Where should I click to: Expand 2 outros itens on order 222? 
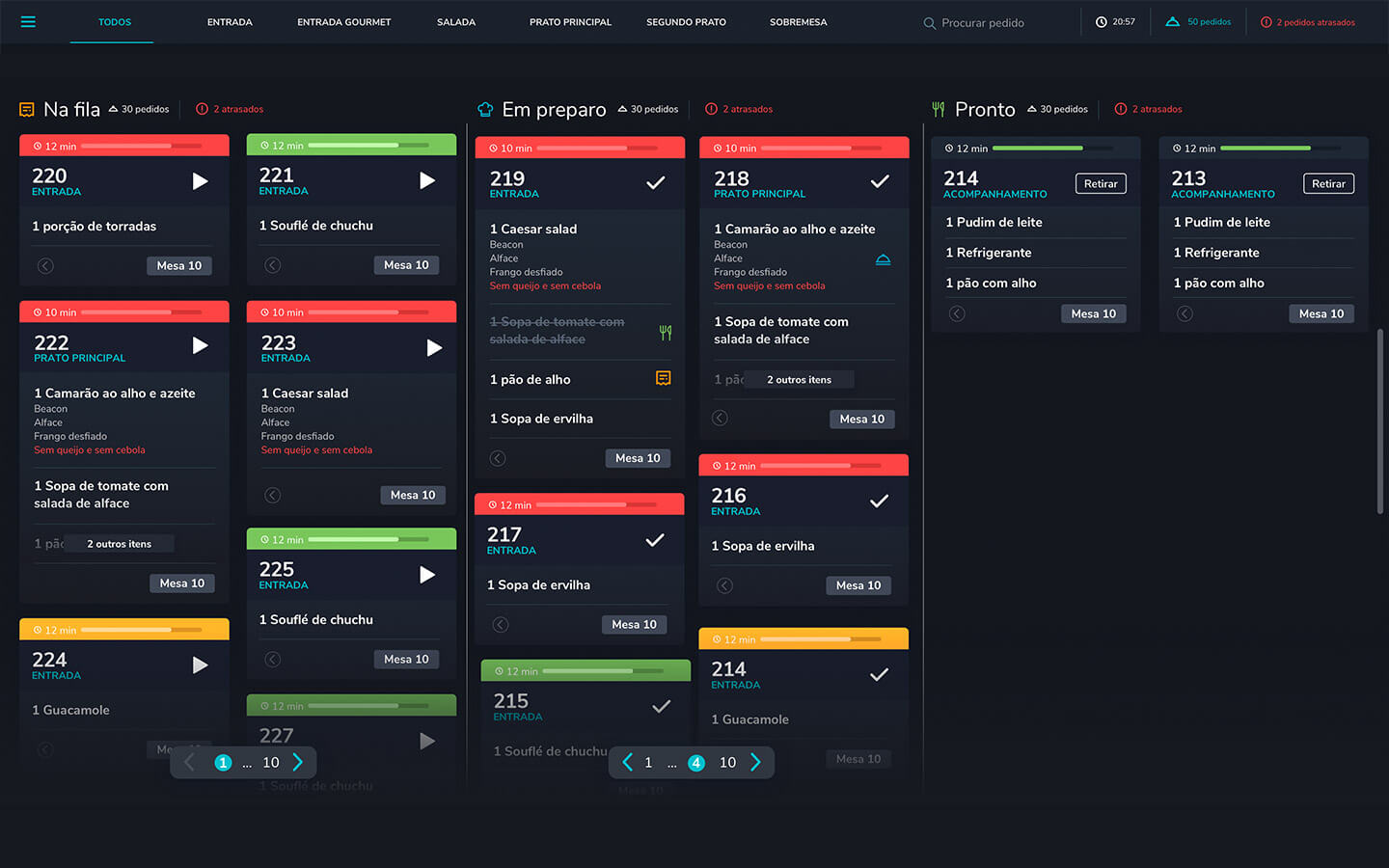point(119,544)
